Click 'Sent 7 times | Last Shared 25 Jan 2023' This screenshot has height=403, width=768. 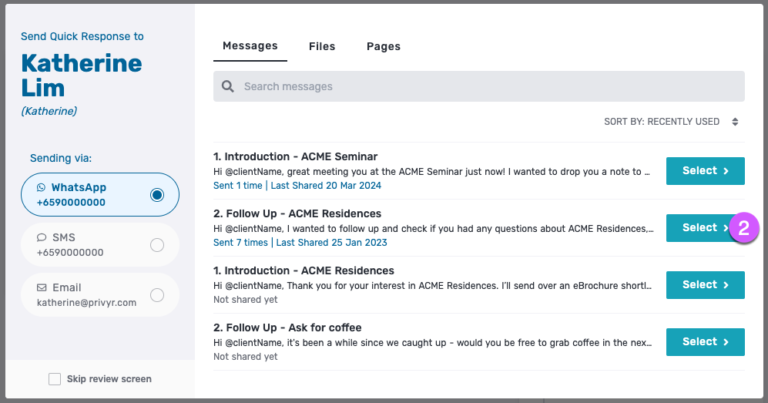[300, 242]
